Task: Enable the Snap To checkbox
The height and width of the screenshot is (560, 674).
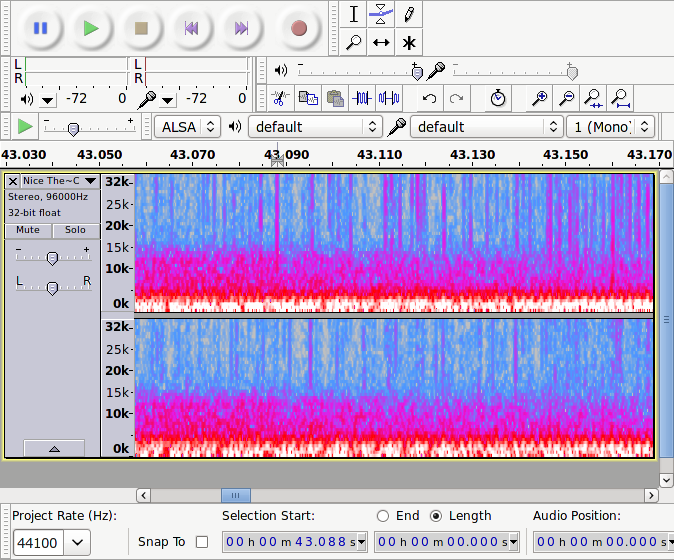Action: 202,542
